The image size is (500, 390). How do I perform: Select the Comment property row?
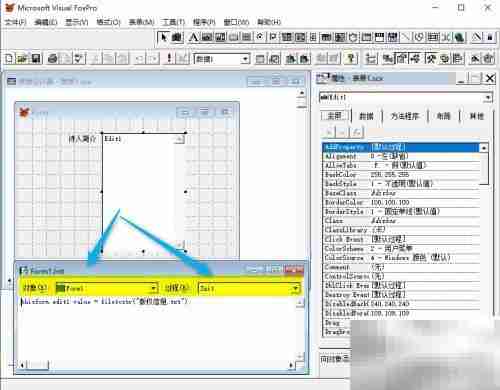[x=402, y=267]
